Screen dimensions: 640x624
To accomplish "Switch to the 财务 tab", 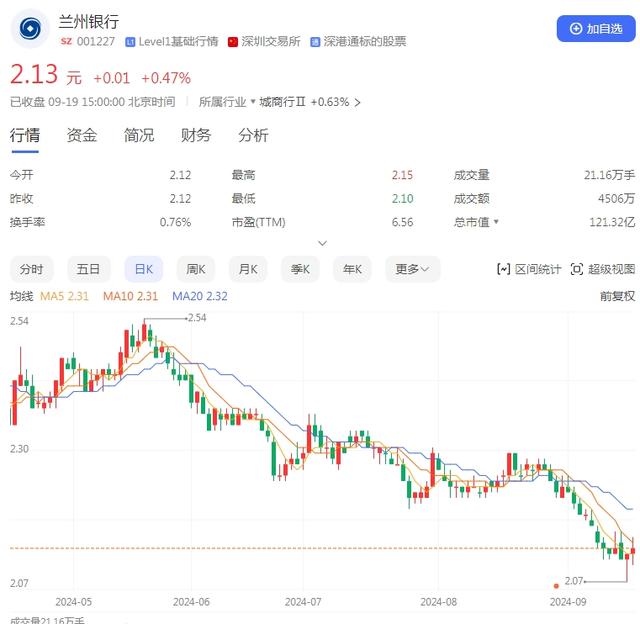I will tap(196, 135).
